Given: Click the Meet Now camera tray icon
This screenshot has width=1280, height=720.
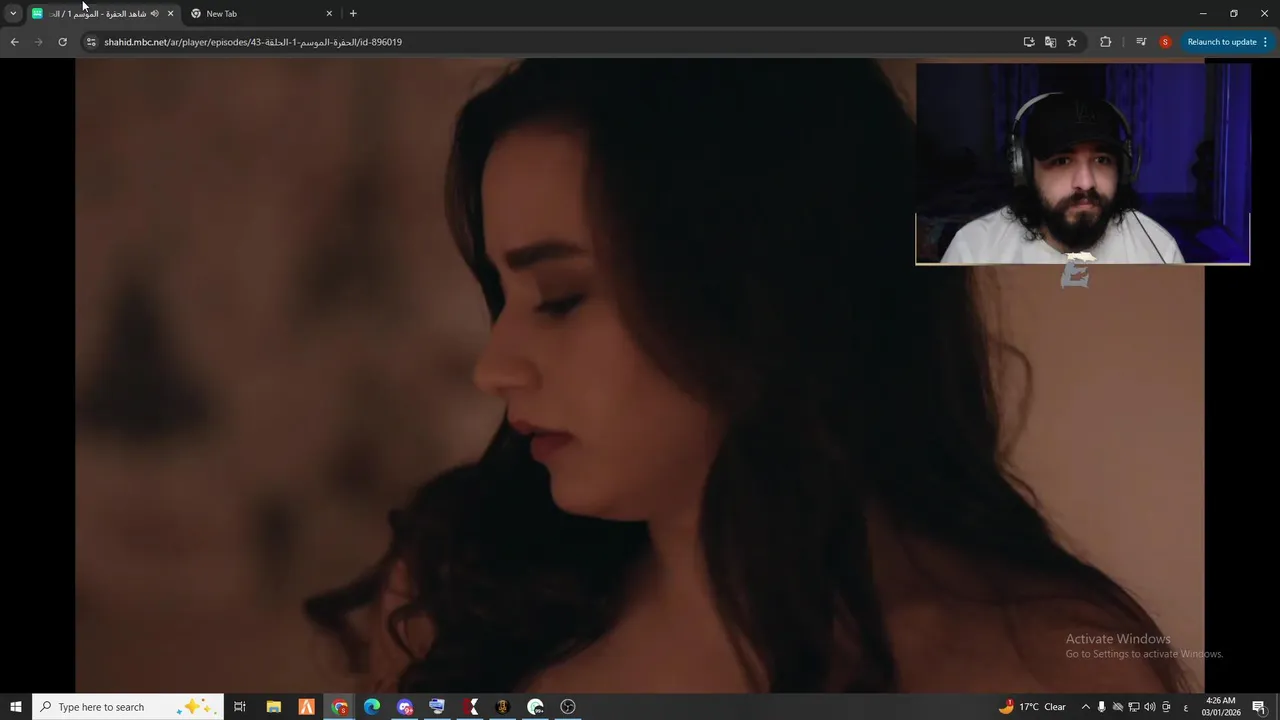Looking at the screenshot, I should 1166,707.
